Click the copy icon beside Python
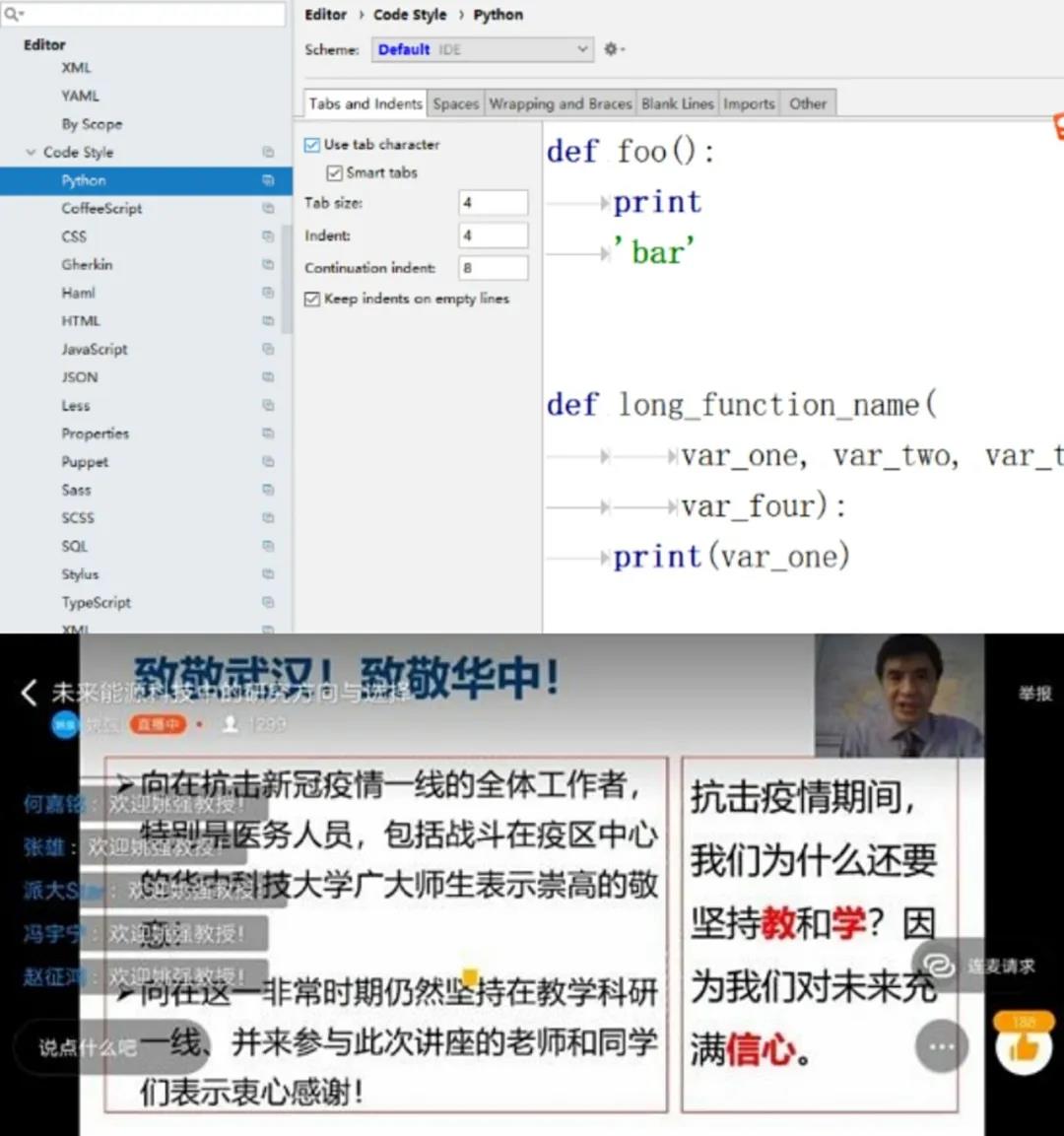Screen dimensions: 1064x1136 (267, 180)
